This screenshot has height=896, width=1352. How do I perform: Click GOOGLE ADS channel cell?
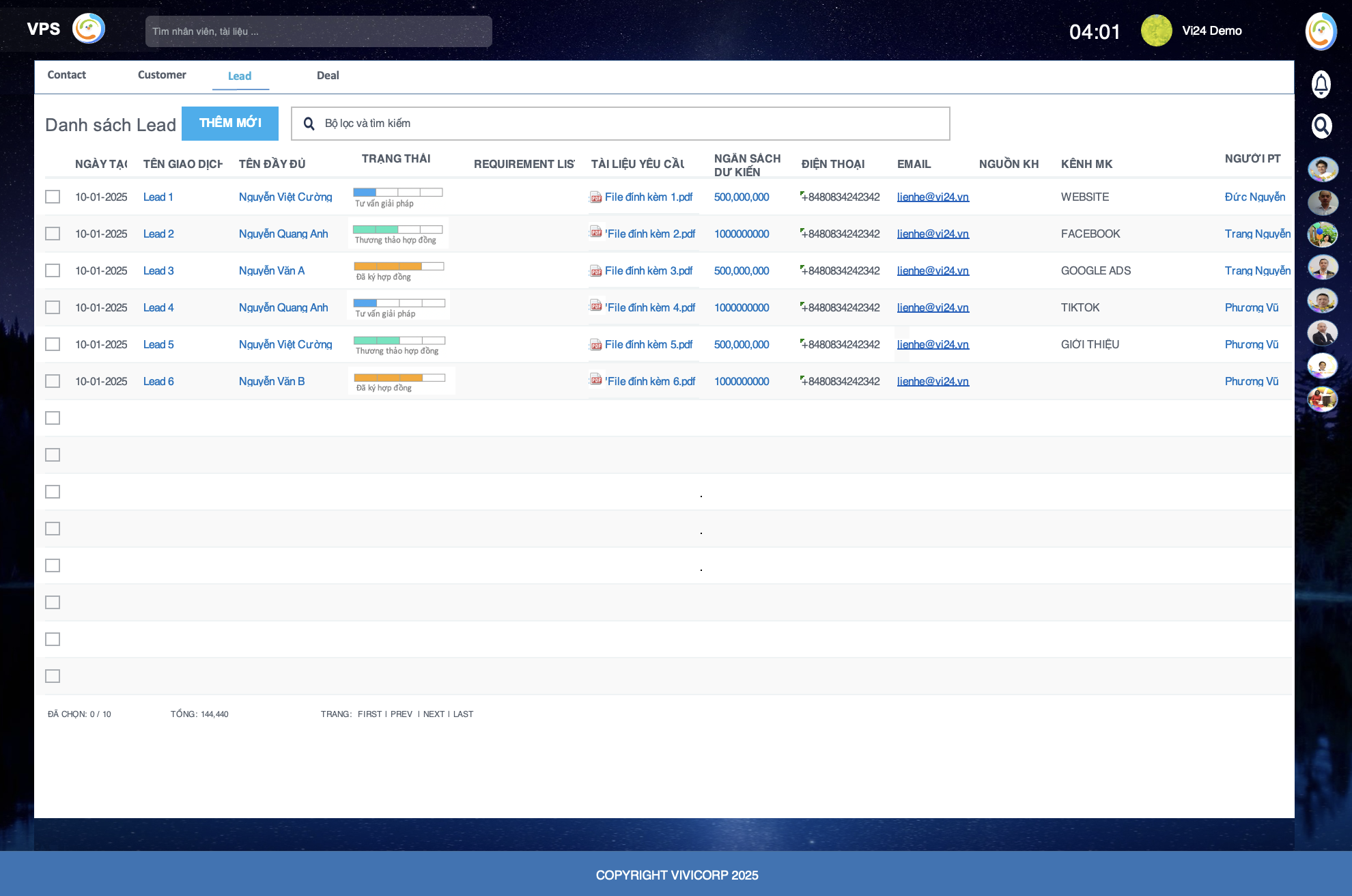1095,270
